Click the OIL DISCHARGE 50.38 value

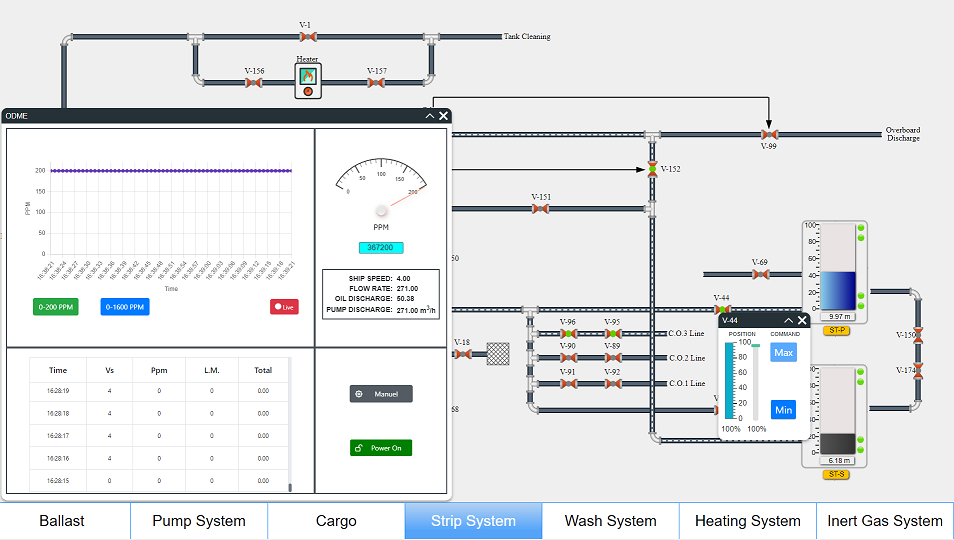tap(405, 299)
